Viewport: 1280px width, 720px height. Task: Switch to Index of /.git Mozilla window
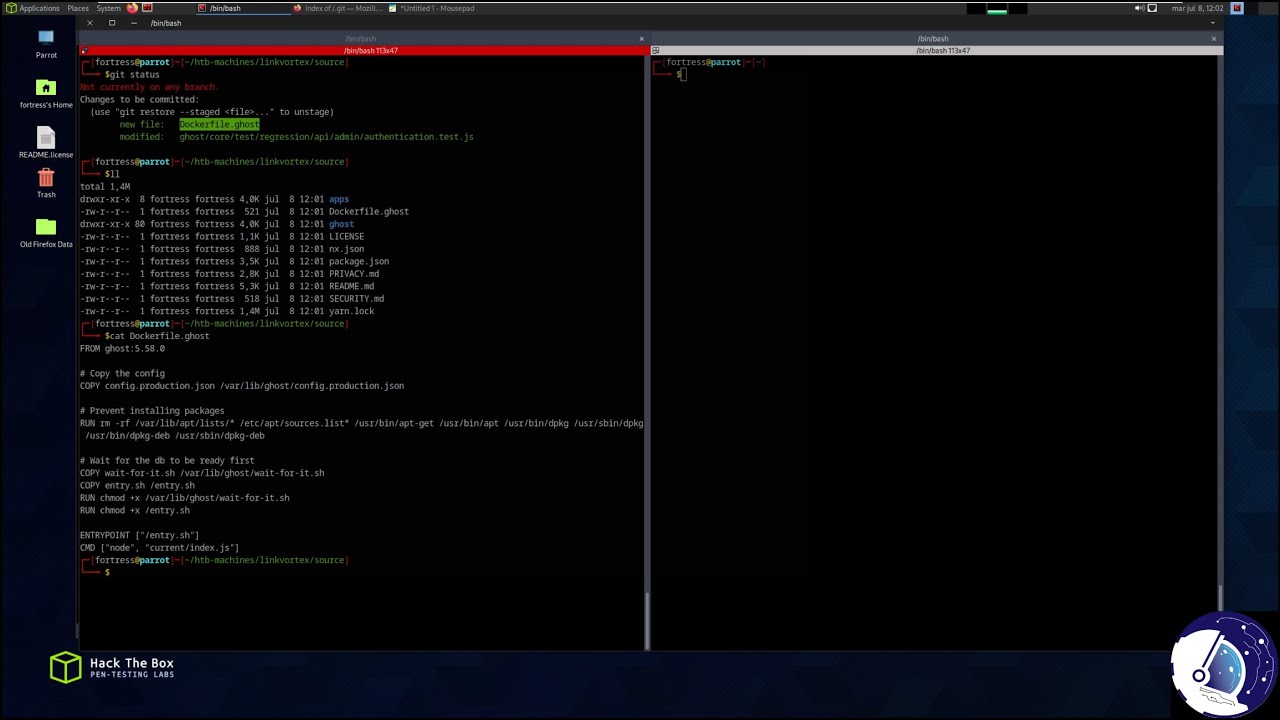[337, 8]
